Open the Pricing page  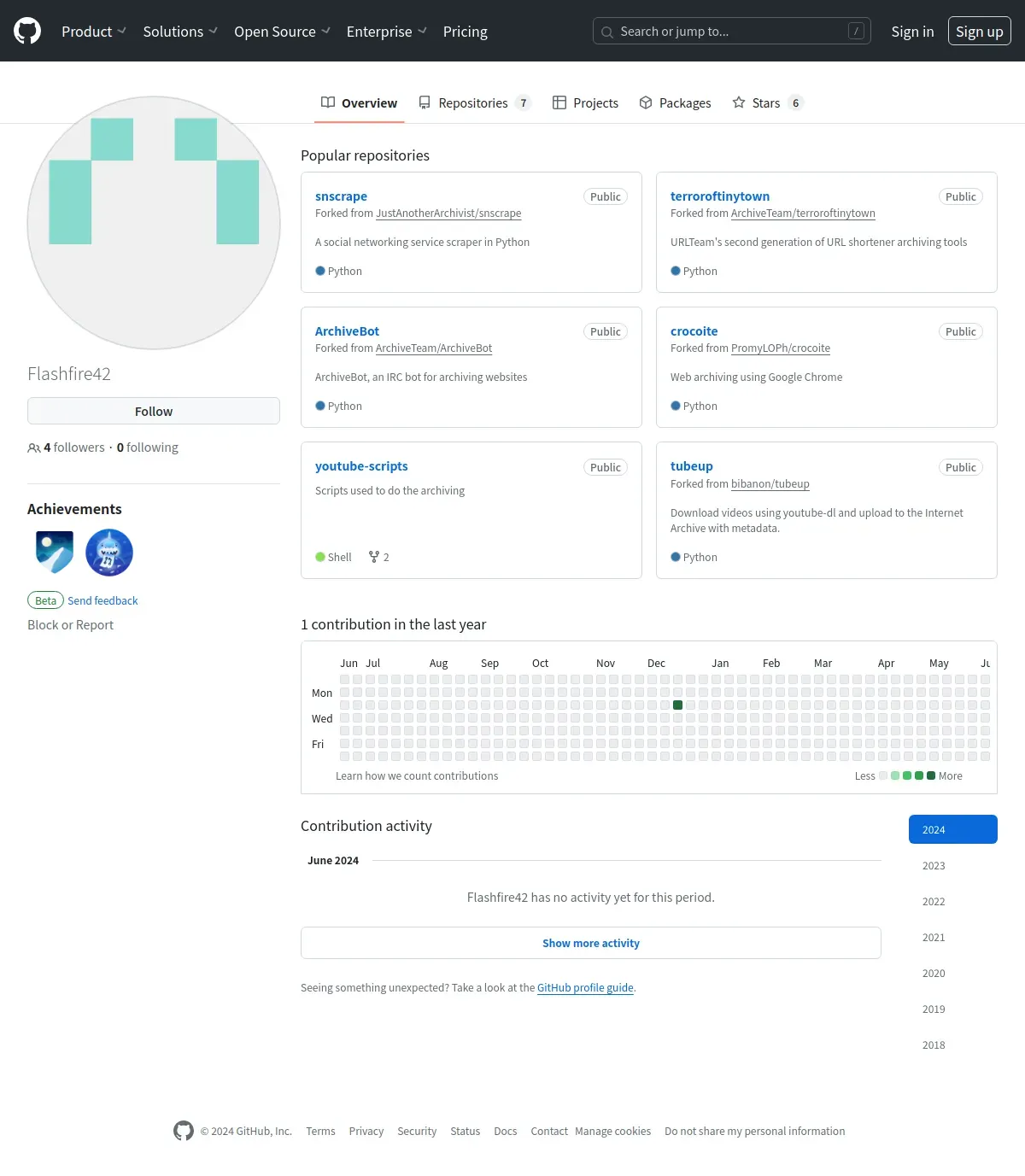tap(465, 32)
